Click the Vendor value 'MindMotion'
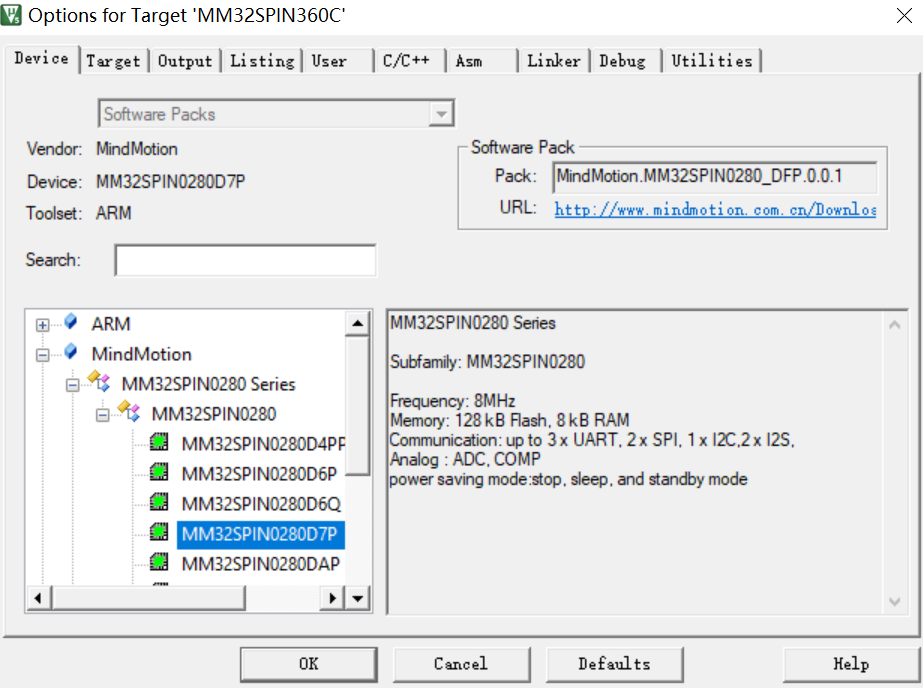 (137, 149)
